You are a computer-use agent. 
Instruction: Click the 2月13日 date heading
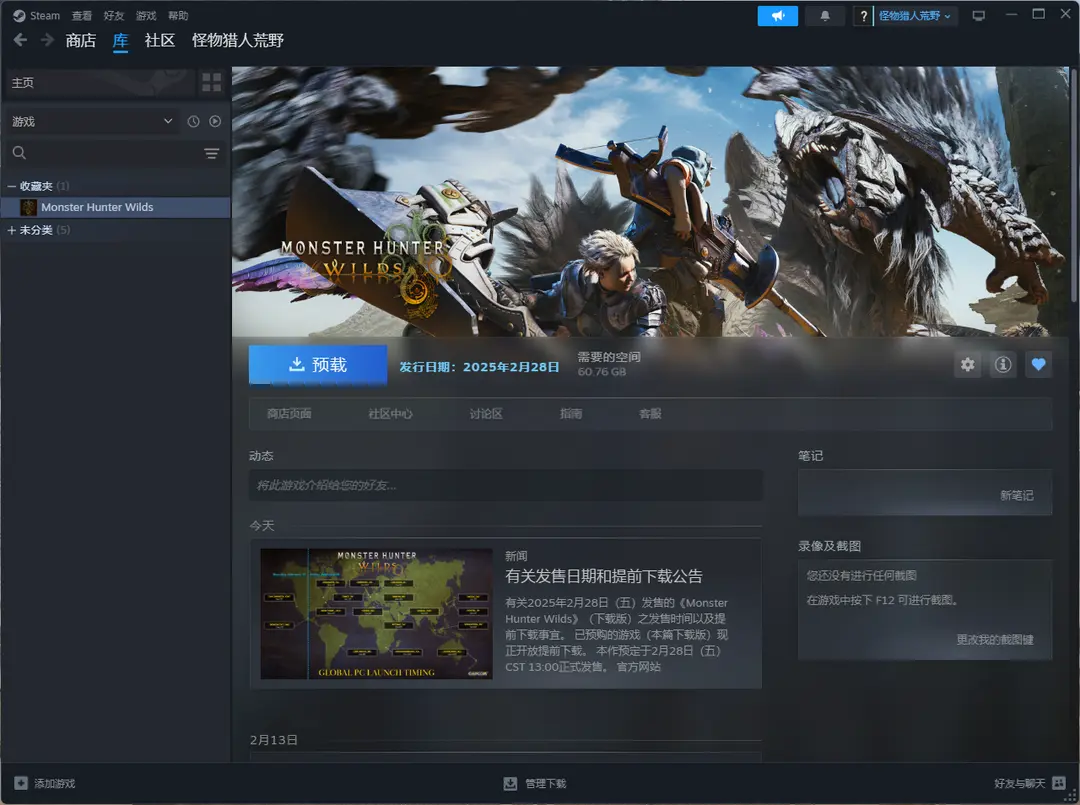(273, 740)
